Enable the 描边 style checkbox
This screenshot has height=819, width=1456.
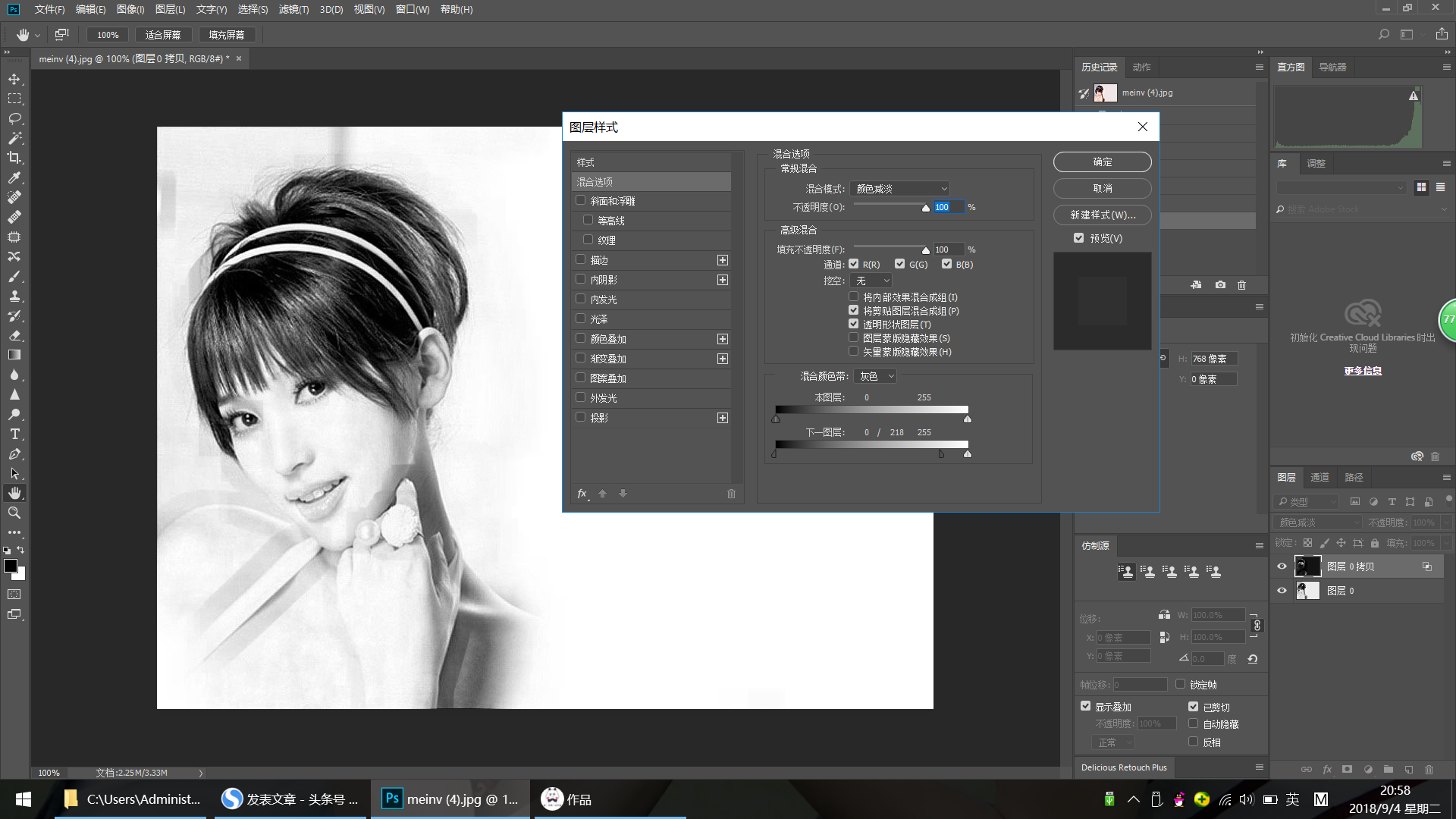581,259
